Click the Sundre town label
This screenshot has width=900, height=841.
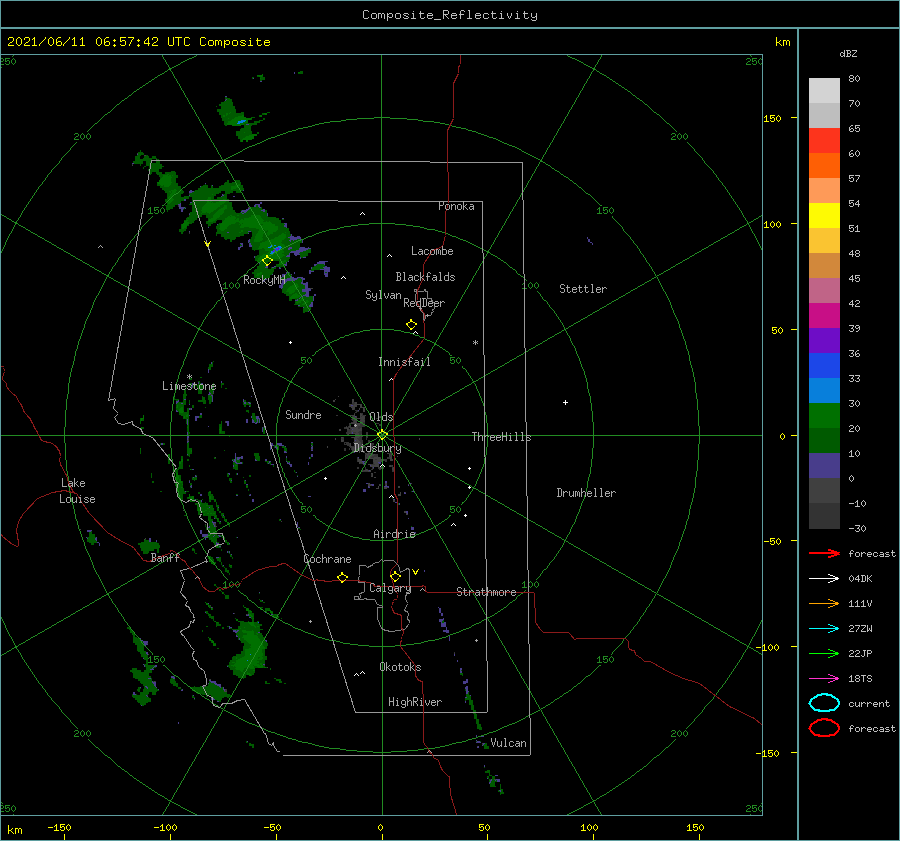(303, 414)
